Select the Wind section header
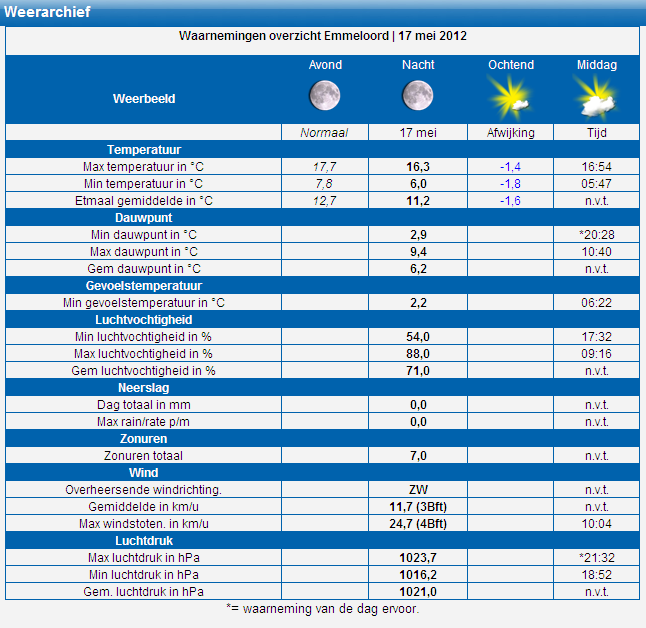 click(x=144, y=473)
